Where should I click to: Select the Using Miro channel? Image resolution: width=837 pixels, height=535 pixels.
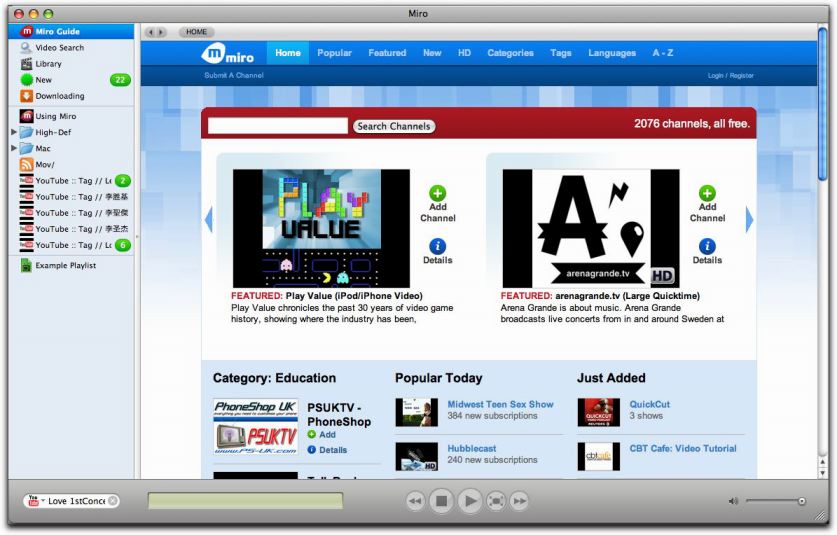point(71,116)
